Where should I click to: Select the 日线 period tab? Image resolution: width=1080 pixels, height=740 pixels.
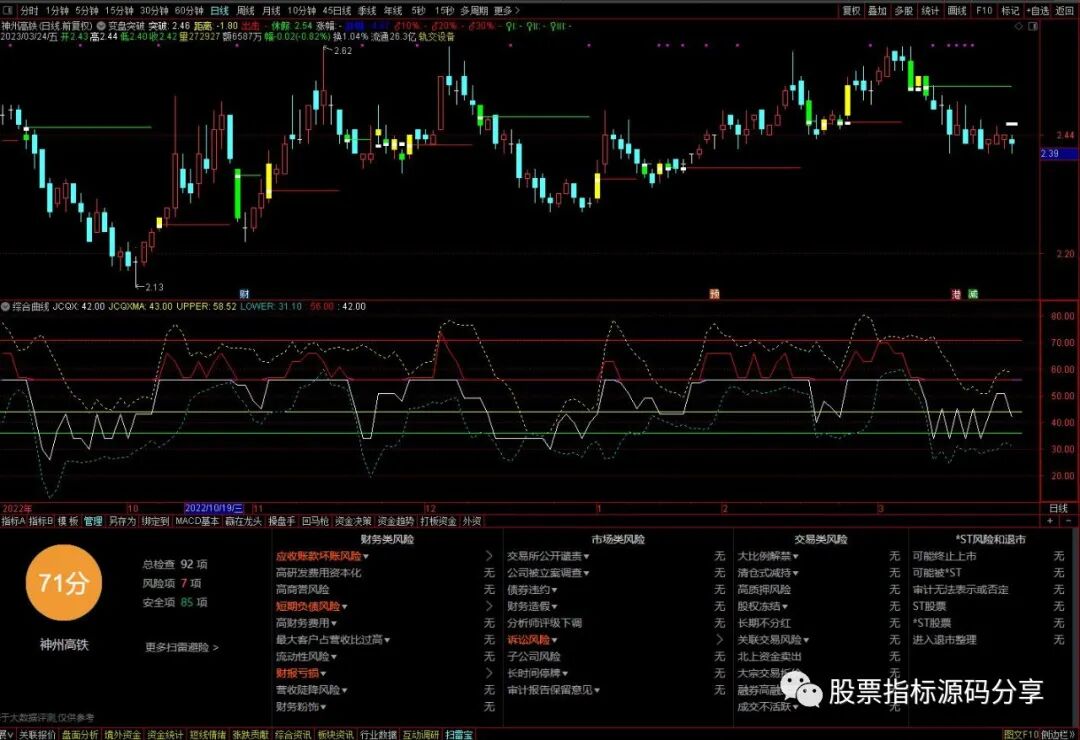[x=220, y=10]
